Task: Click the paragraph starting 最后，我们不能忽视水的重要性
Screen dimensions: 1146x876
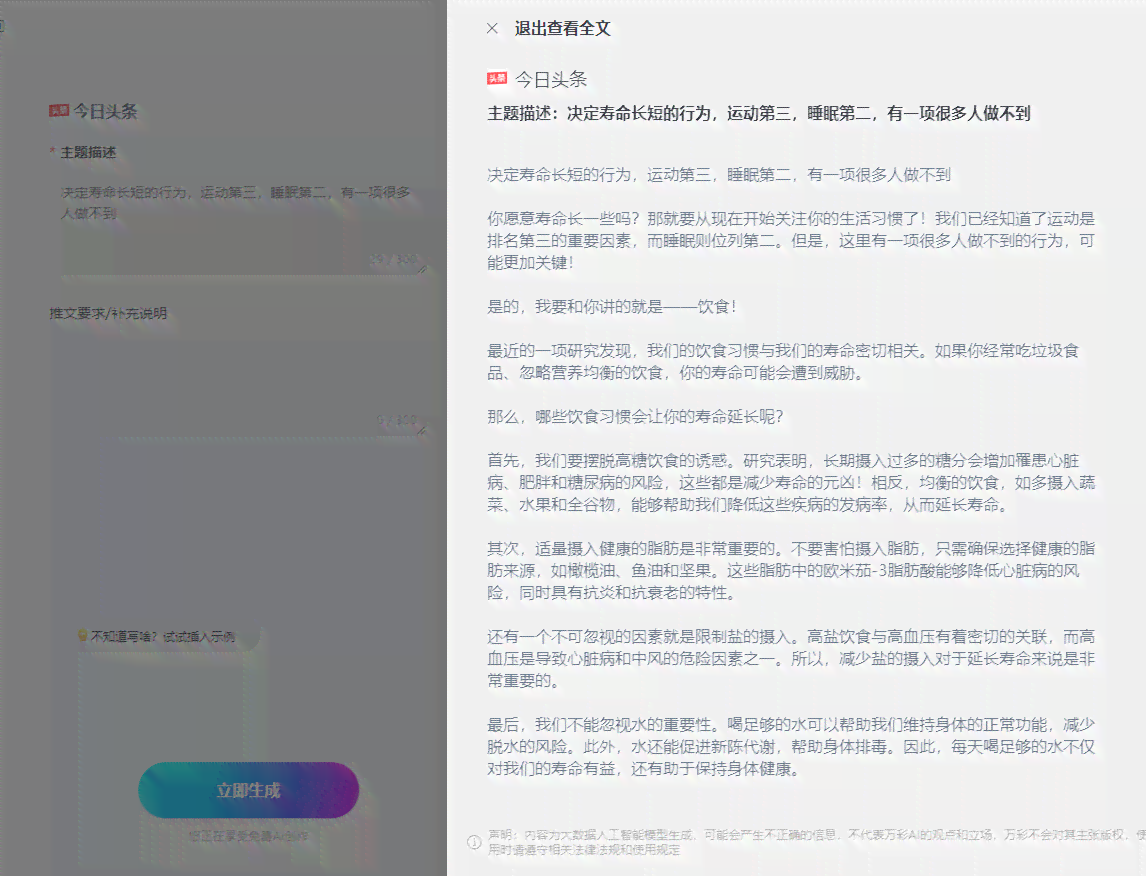Action: coord(791,747)
